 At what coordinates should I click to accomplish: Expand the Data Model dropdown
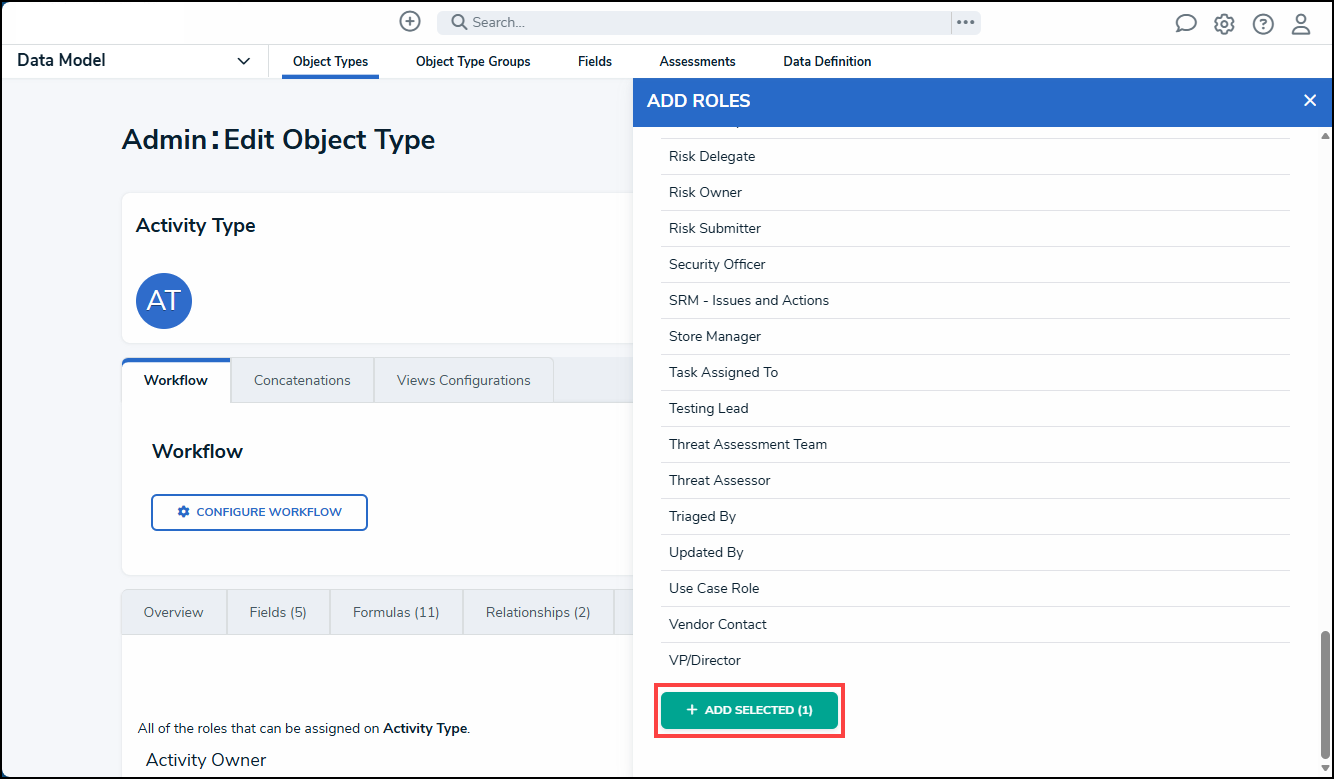243,61
